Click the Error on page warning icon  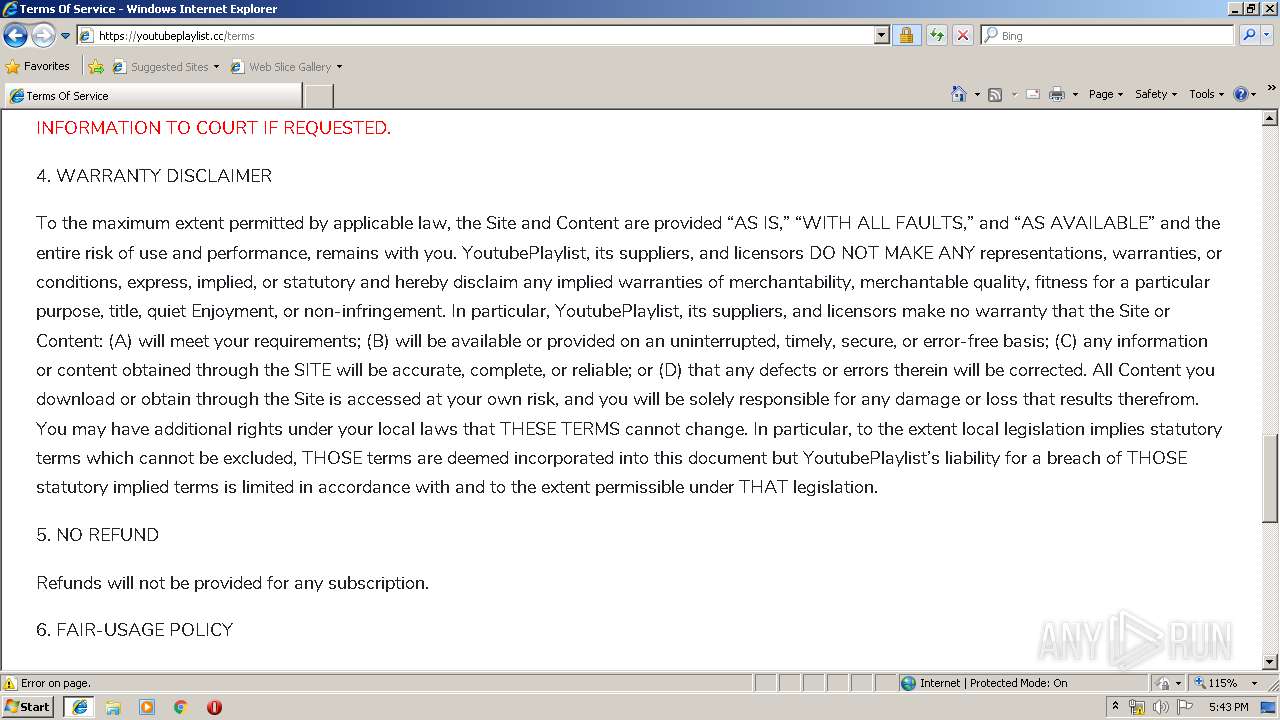pyautogui.click(x=10, y=683)
